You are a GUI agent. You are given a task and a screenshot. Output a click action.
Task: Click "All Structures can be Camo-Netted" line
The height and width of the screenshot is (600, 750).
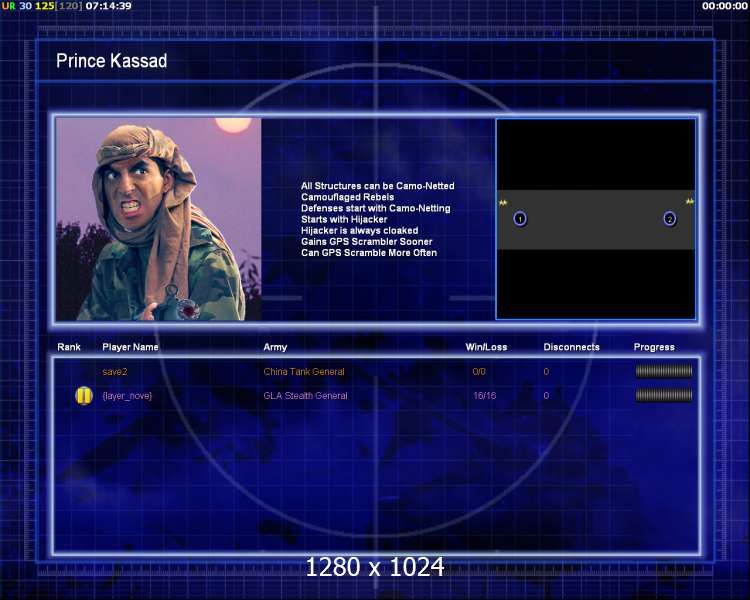[x=377, y=186]
